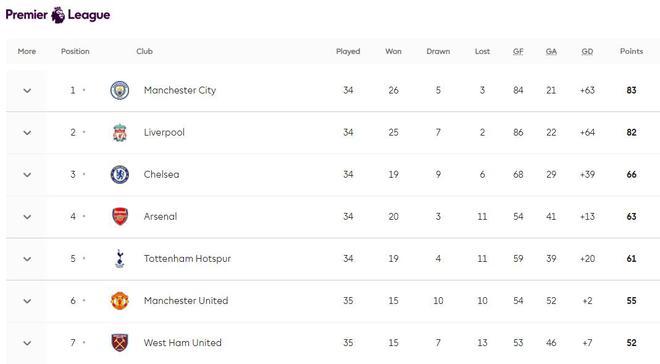Select the GD column header

coord(587,51)
